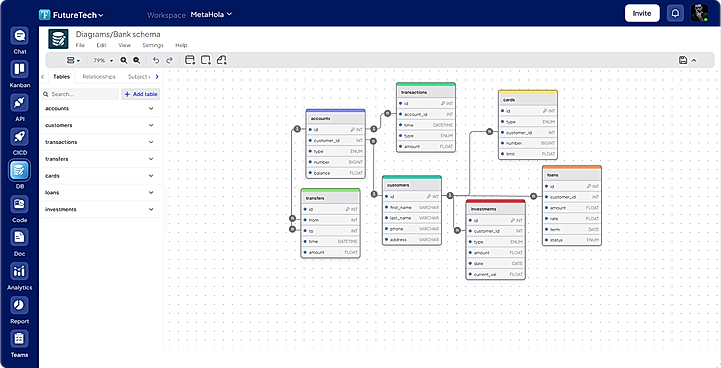
Task: Click the Invite button
Action: click(x=642, y=13)
